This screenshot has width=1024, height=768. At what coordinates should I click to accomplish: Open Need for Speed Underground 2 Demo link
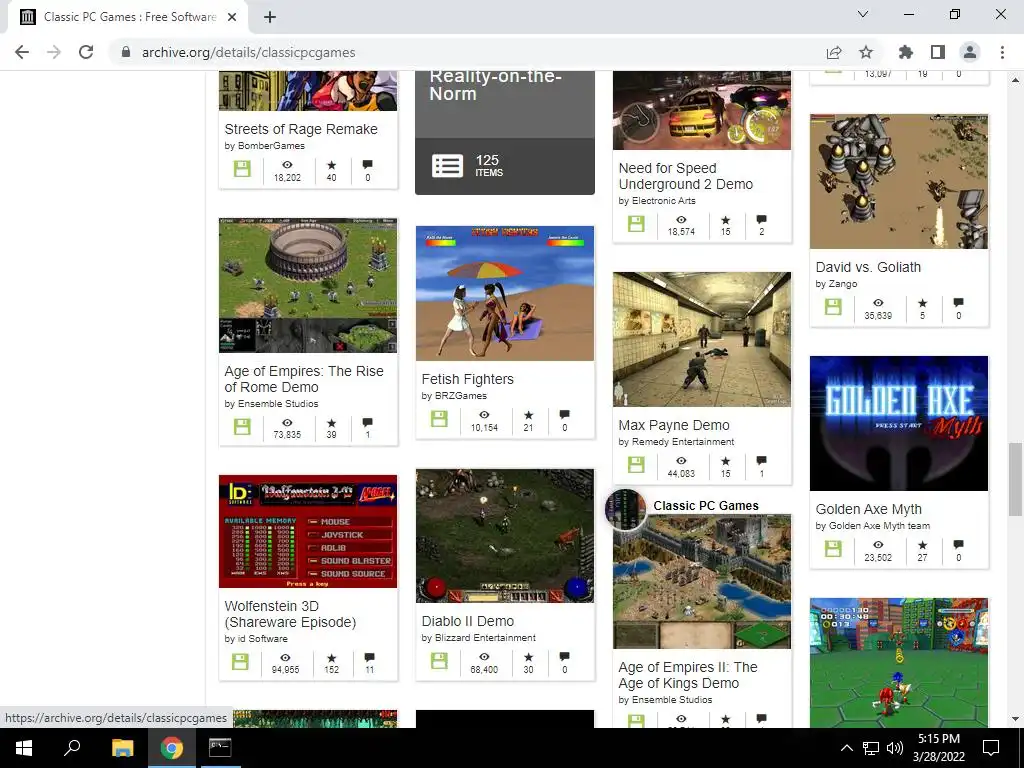pyautogui.click(x=686, y=176)
